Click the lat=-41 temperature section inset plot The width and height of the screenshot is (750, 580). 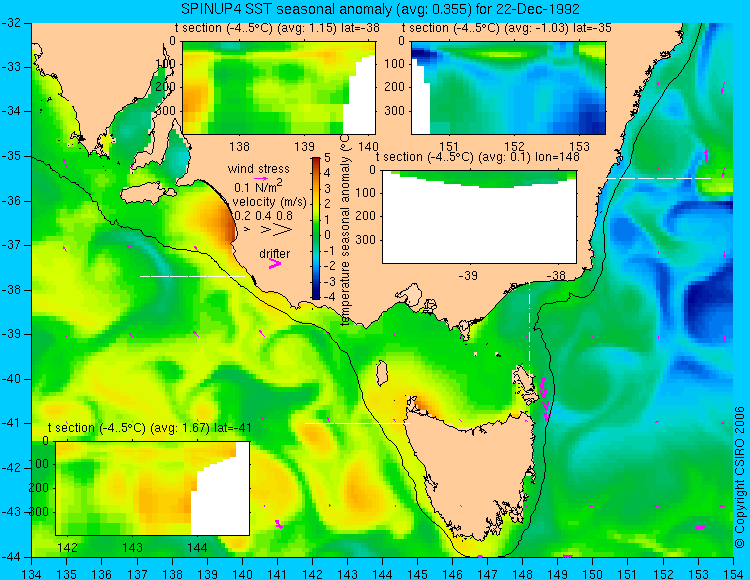point(153,488)
